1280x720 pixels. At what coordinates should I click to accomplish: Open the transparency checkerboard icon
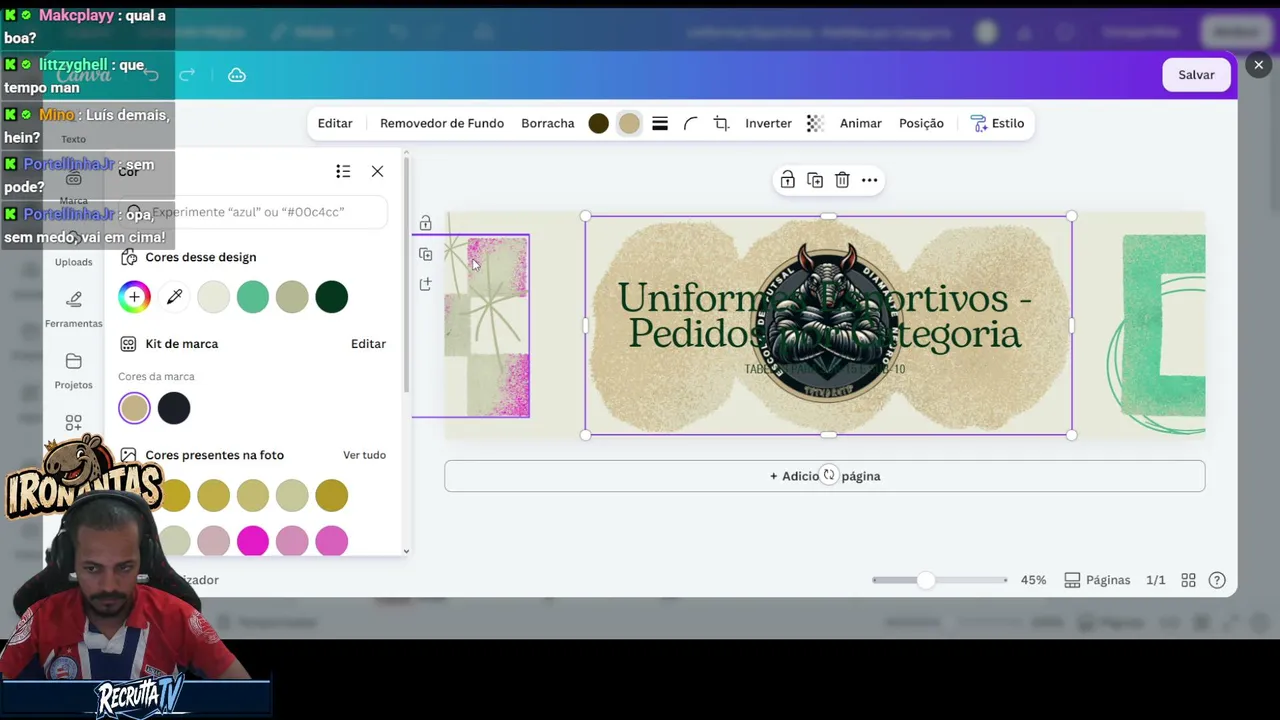815,123
